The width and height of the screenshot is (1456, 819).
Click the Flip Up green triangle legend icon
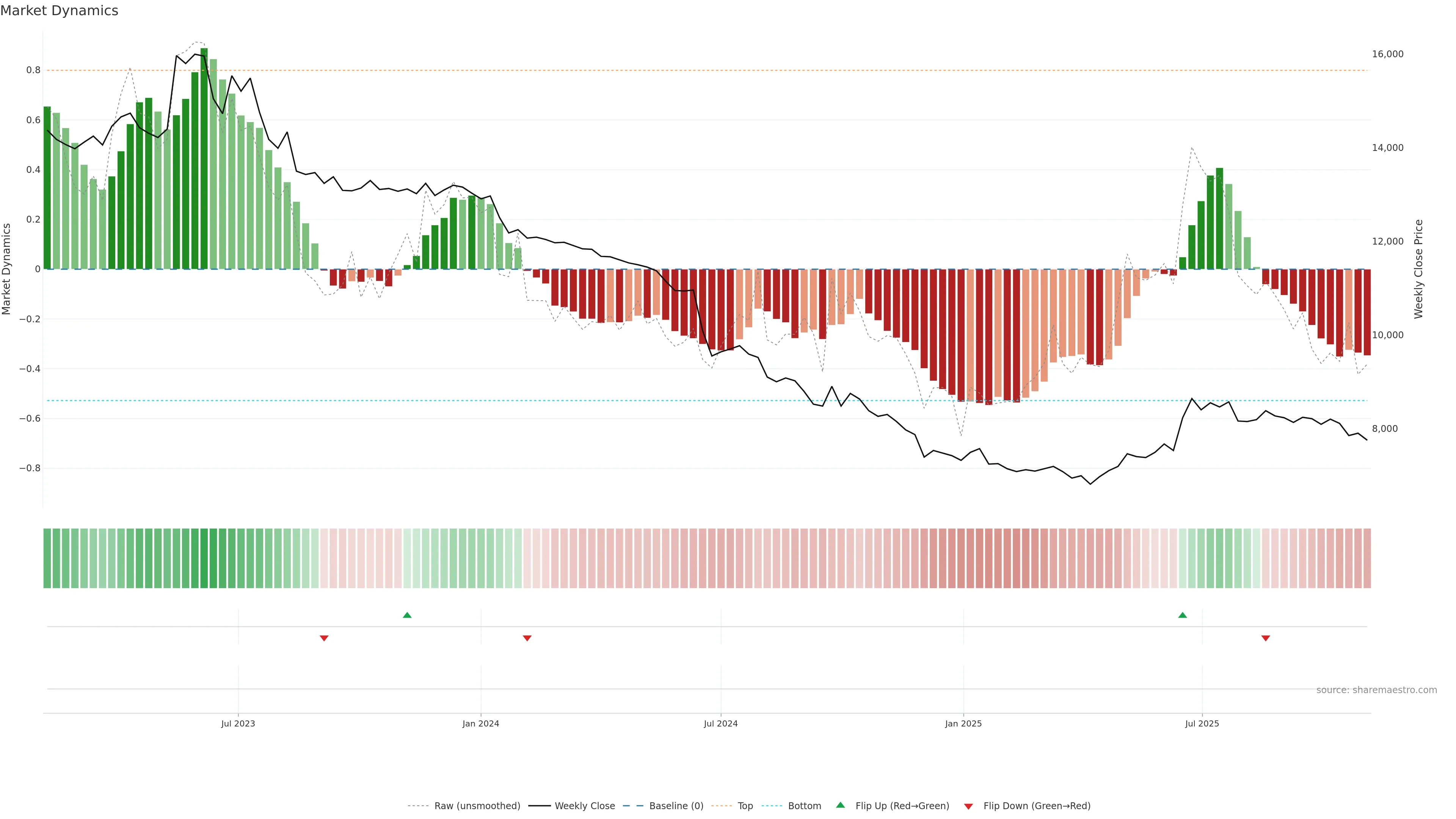point(841,805)
